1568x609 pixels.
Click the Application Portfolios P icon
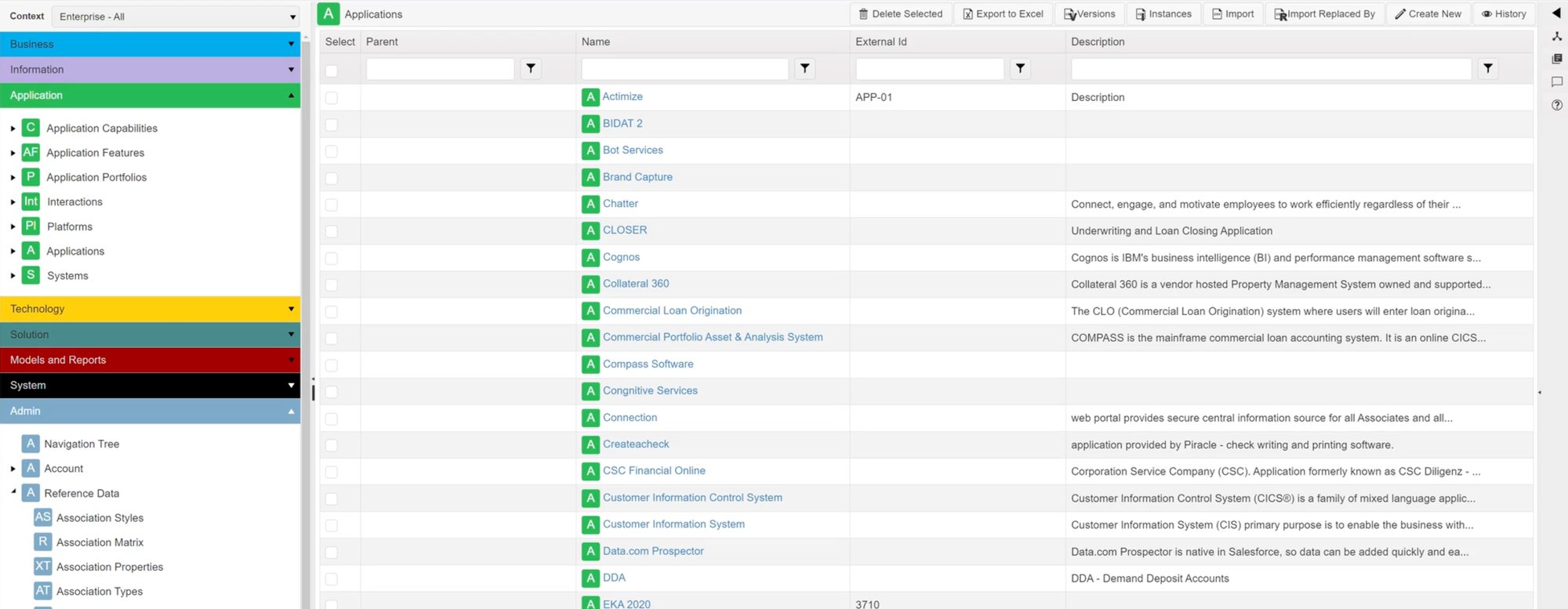point(31,177)
